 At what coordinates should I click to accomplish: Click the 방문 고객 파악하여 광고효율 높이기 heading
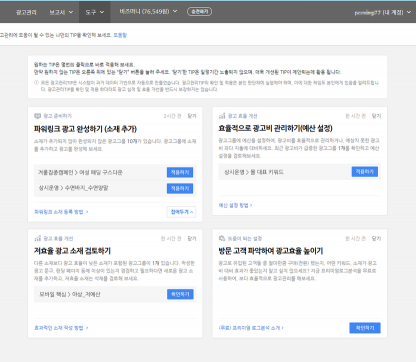(x=271, y=251)
